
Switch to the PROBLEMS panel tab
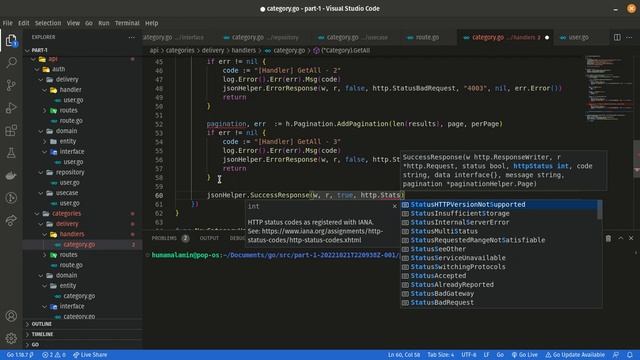tap(164, 238)
